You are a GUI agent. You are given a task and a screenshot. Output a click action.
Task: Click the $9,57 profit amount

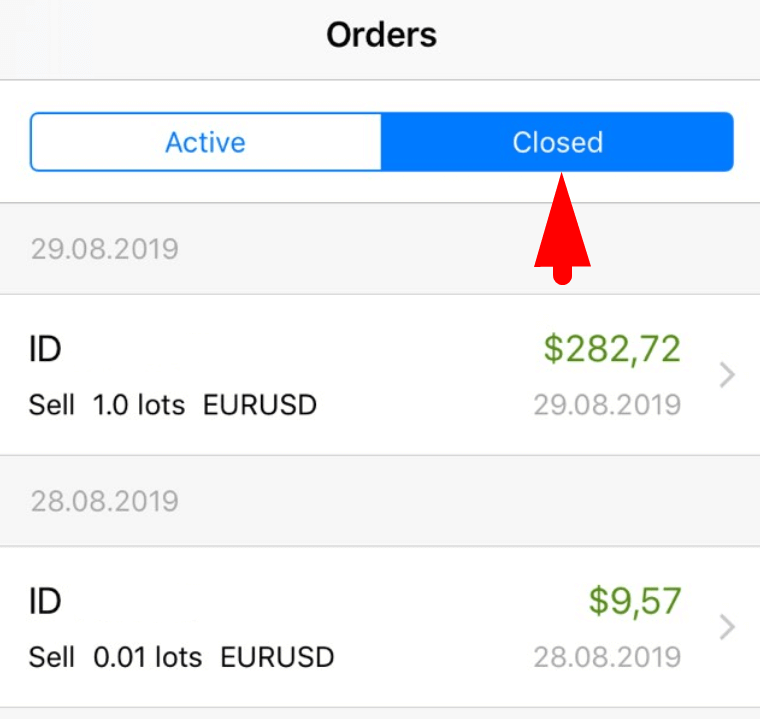(x=634, y=601)
